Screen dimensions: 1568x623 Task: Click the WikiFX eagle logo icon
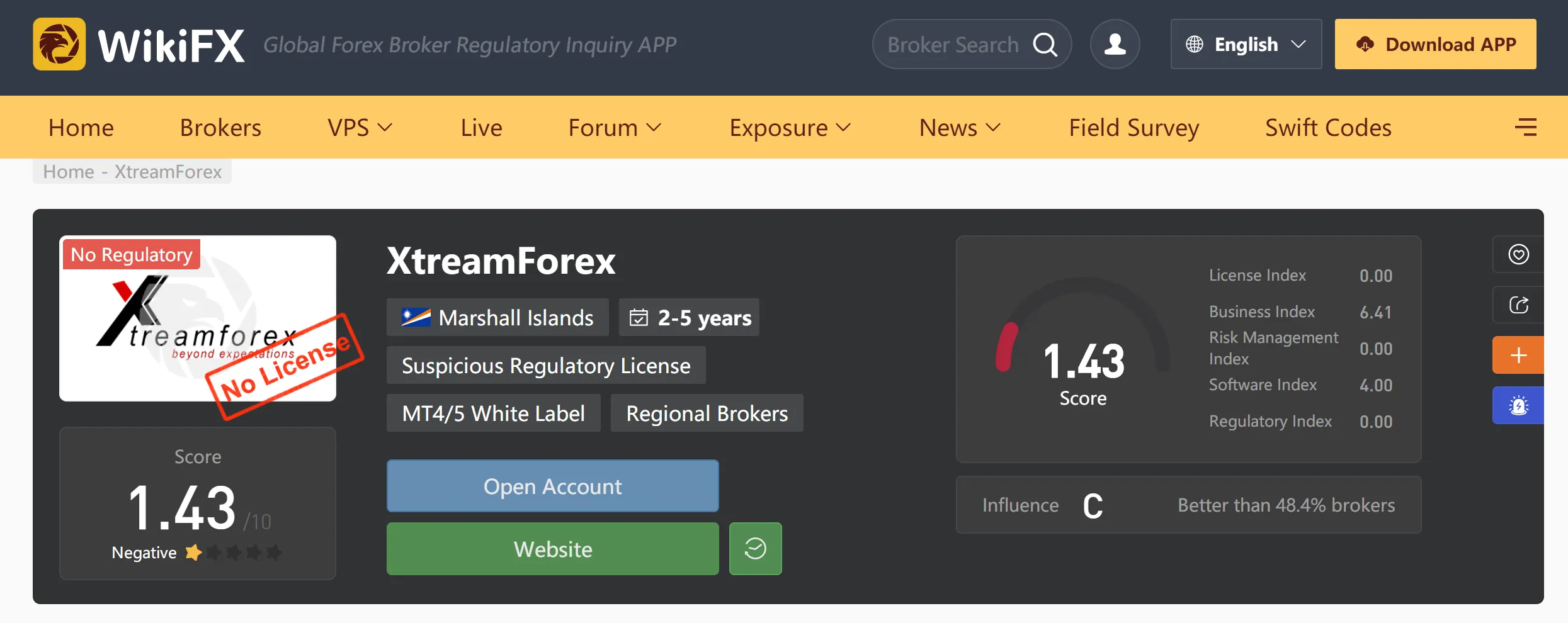tap(59, 44)
